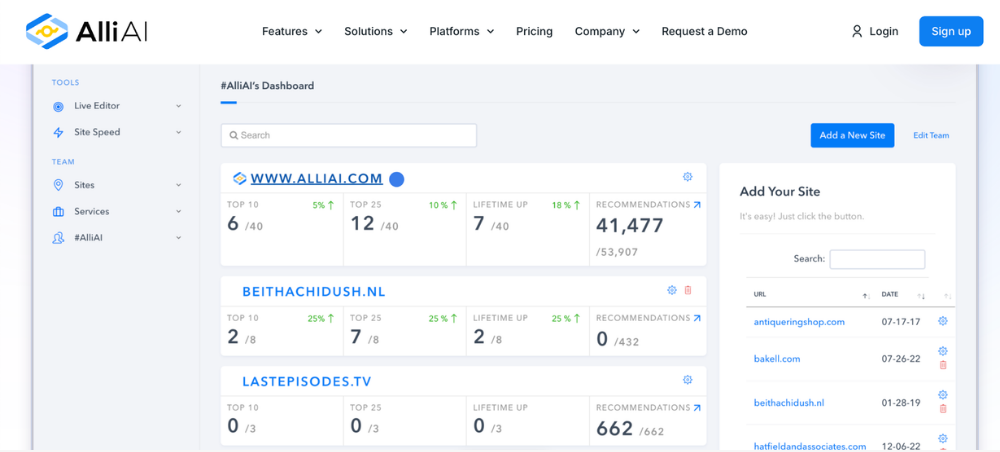Open recommendations arrow on lastepisodes.tv card
Viewport: 1000px width, 452px height.
[x=696, y=407]
